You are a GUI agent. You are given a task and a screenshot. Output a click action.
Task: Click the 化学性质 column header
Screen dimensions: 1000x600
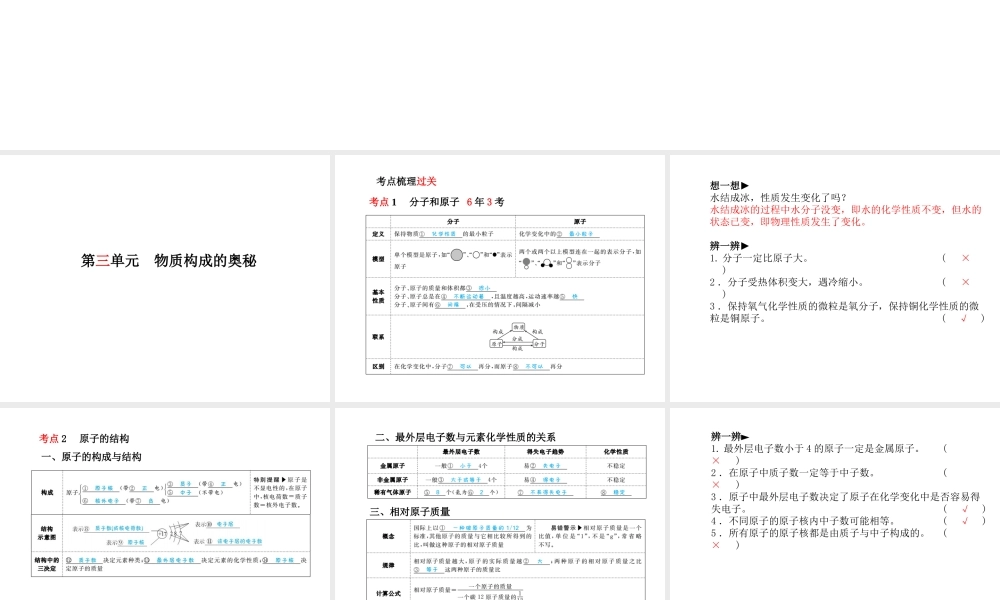tap(615, 451)
